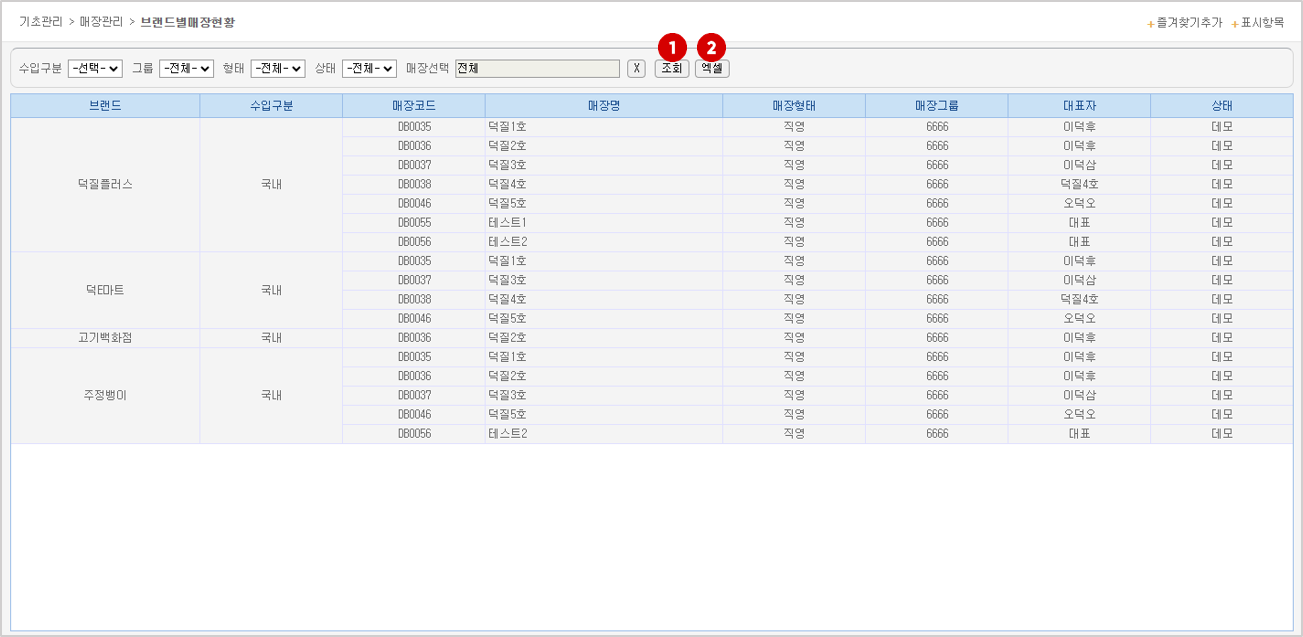
Task: Navigate to 매장관리 breadcrumb
Action: pos(101,21)
